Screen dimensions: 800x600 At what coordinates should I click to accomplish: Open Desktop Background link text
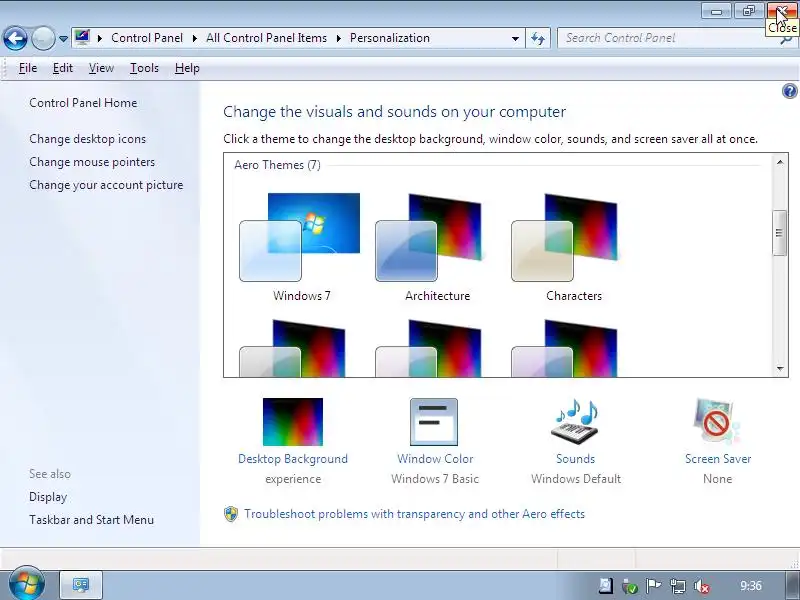click(293, 459)
